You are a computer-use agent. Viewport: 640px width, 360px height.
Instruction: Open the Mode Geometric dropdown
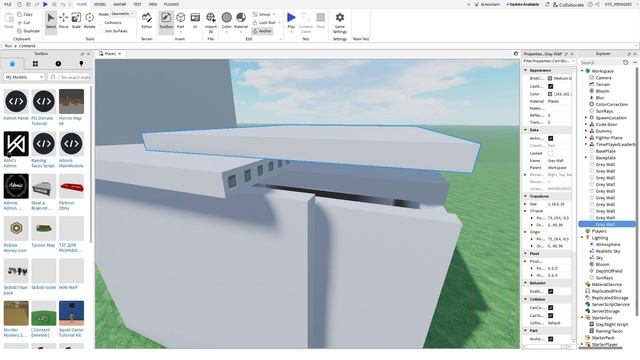122,14
